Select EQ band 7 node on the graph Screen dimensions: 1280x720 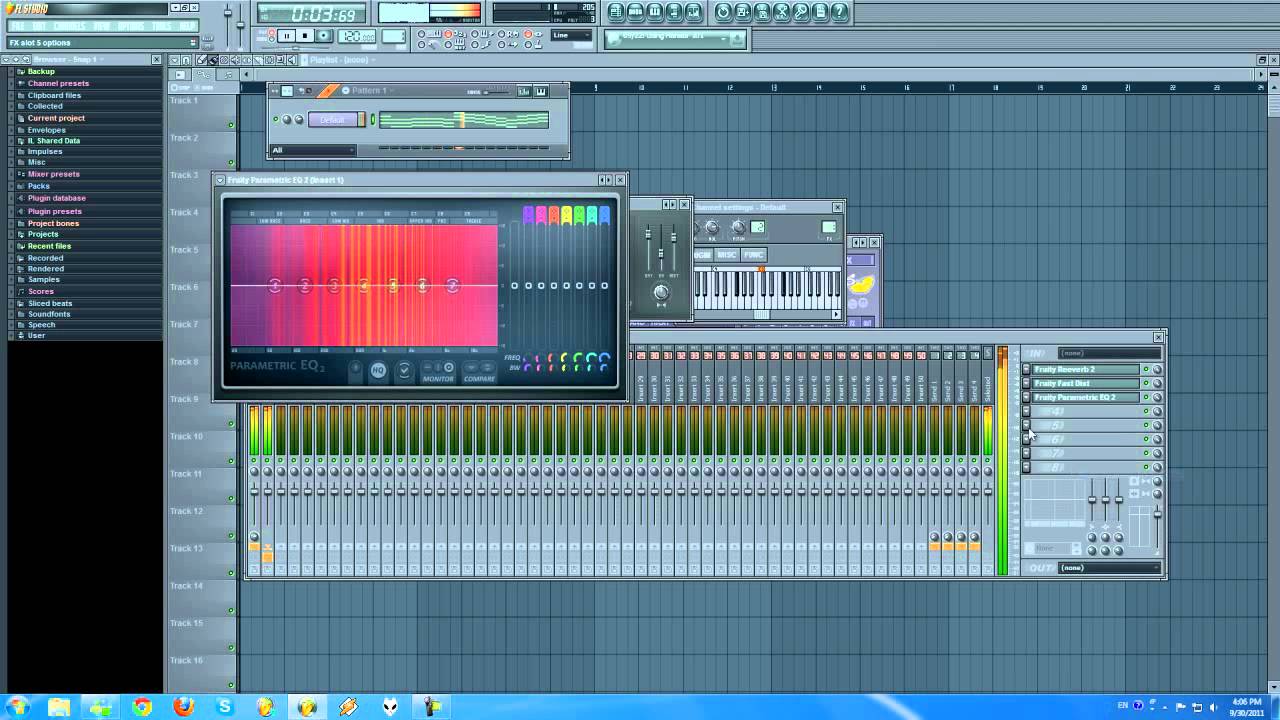pyautogui.click(x=452, y=286)
